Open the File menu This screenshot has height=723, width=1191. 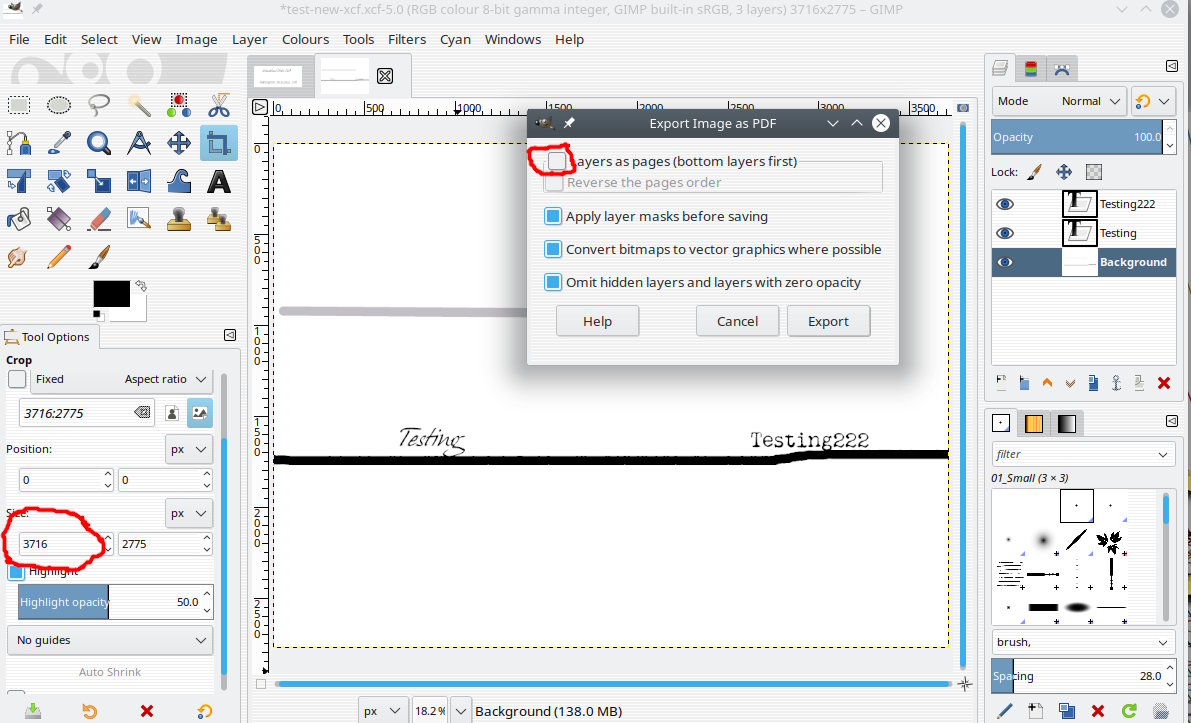click(19, 39)
